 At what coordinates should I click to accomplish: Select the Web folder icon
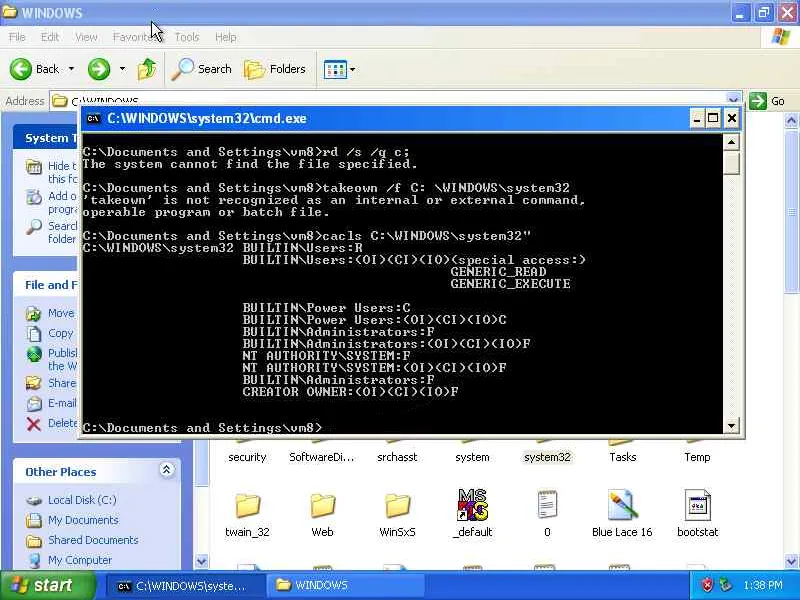tap(322, 505)
